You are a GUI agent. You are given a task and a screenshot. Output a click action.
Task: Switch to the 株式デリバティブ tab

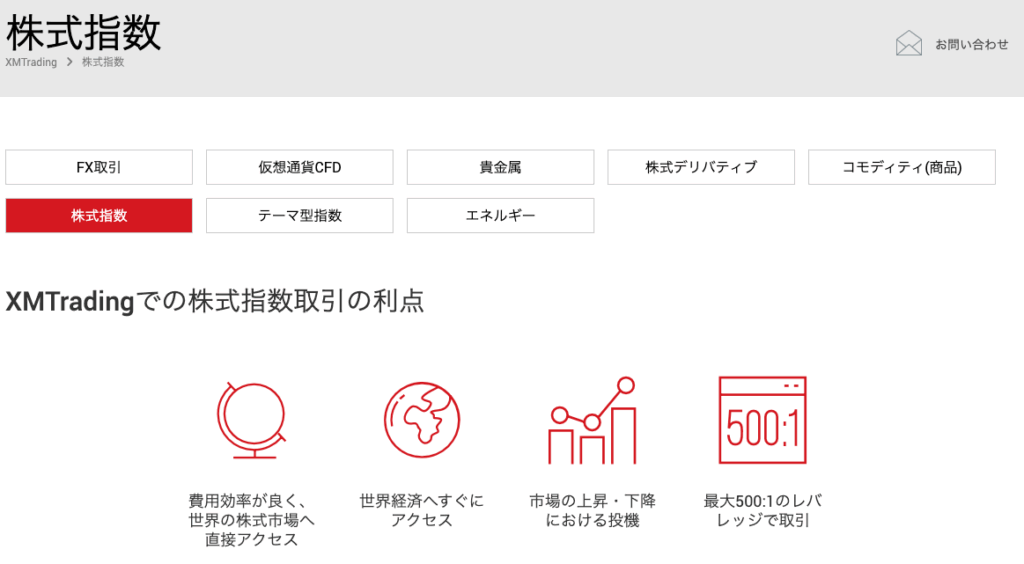(701, 167)
